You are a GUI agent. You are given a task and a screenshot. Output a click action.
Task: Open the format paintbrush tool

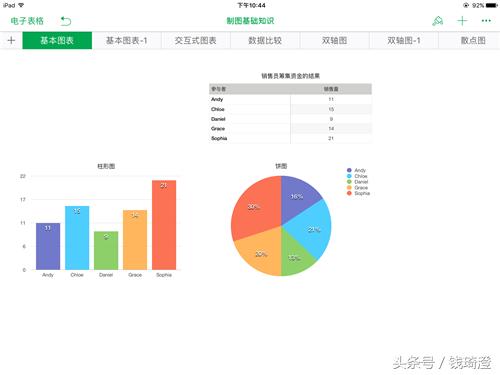coord(437,21)
